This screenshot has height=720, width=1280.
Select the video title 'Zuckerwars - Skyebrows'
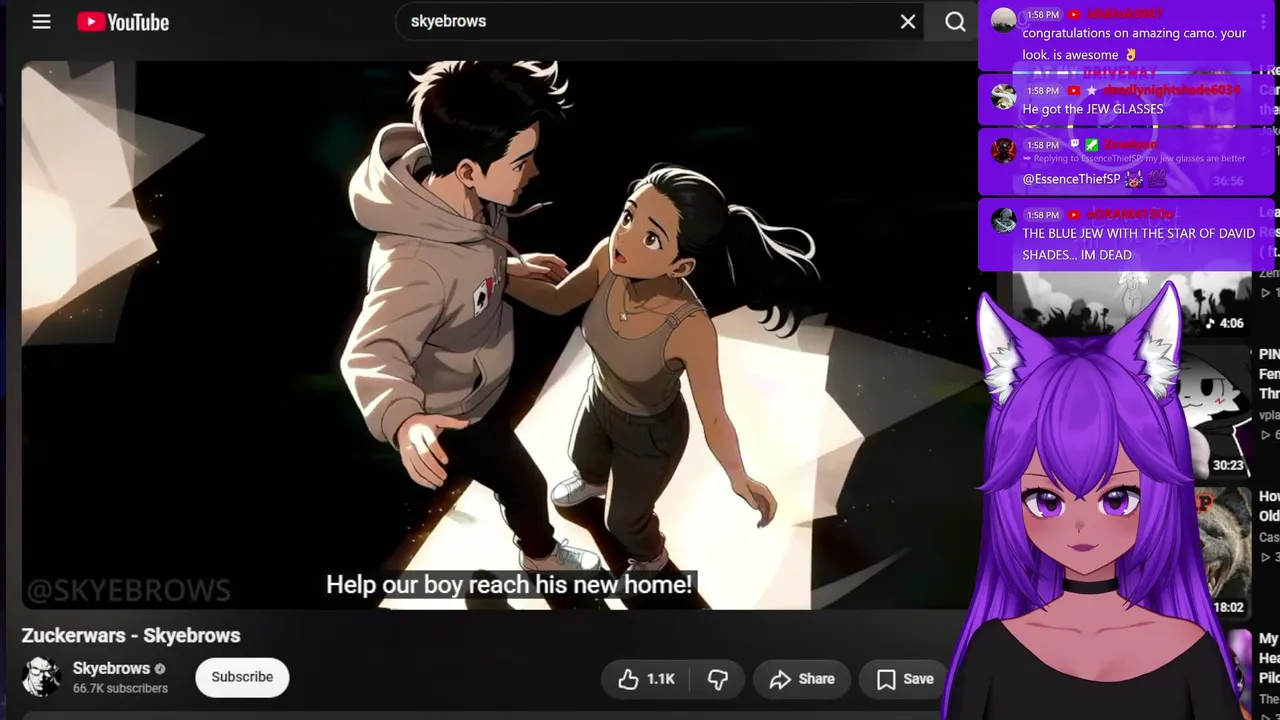[131, 635]
